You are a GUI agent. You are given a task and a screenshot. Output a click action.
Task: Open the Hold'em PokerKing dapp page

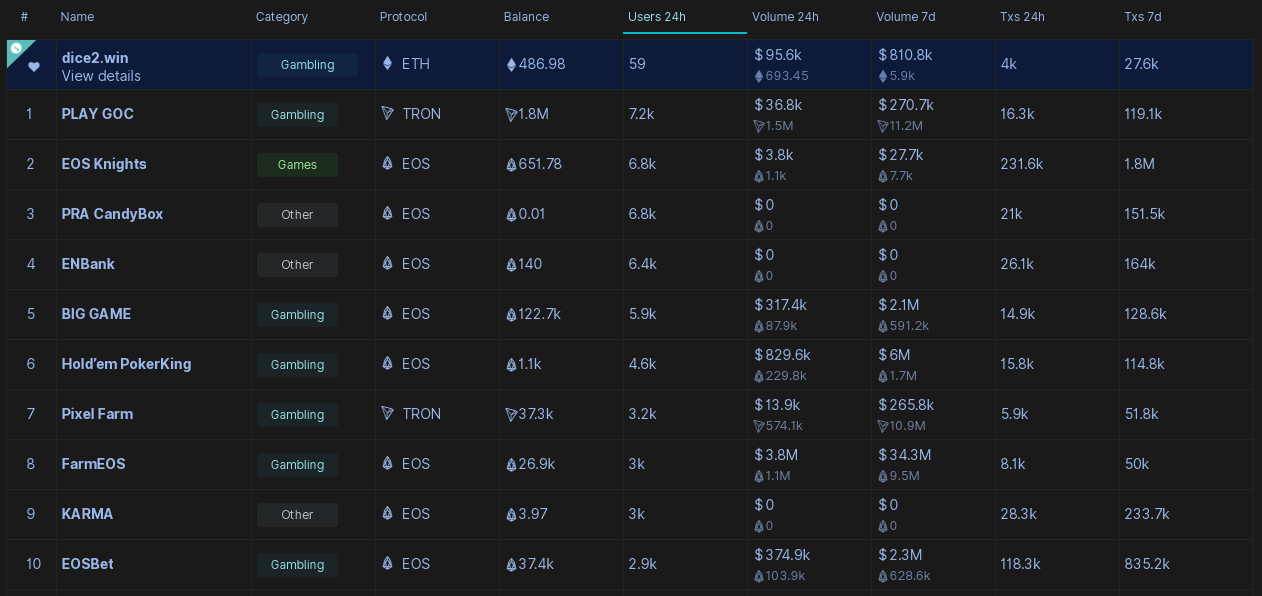click(x=126, y=364)
